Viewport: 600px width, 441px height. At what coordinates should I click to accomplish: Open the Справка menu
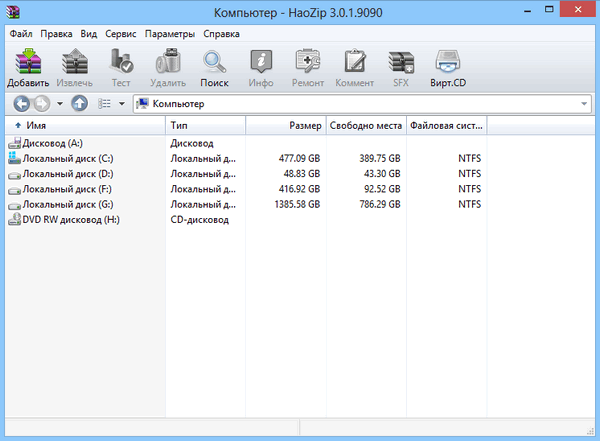coord(221,33)
